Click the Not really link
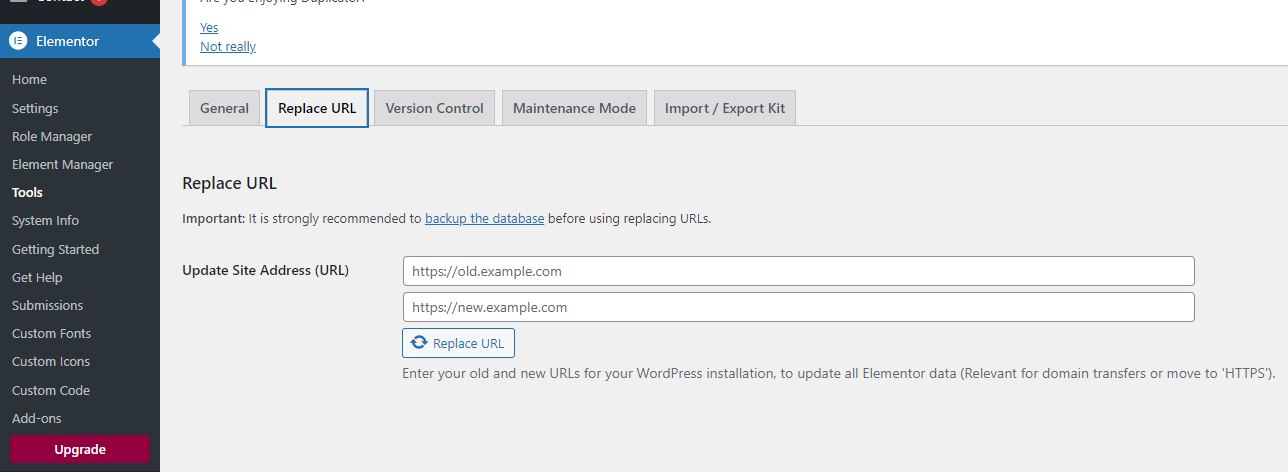Image resolution: width=1288 pixels, height=472 pixels. point(228,46)
